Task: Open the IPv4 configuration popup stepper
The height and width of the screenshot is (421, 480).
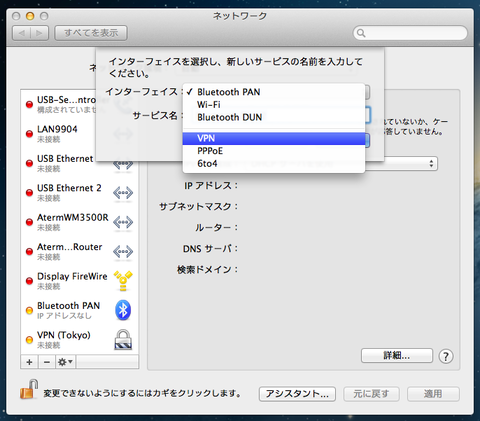Action: point(431,163)
